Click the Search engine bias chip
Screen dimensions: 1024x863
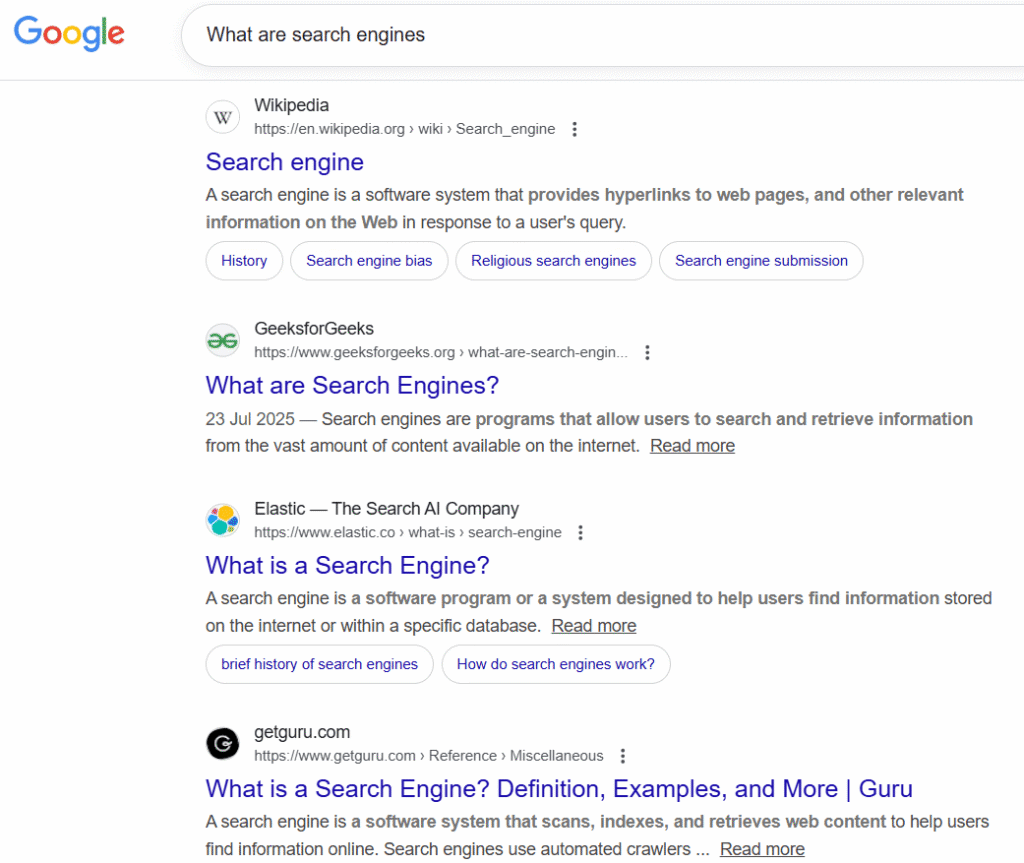click(368, 260)
